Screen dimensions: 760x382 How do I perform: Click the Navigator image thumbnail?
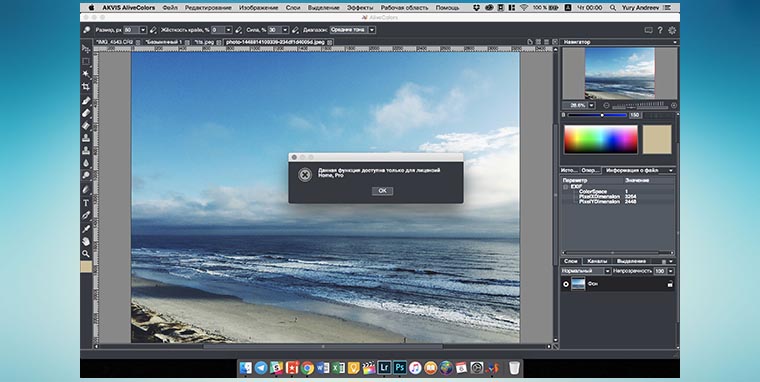[620, 73]
